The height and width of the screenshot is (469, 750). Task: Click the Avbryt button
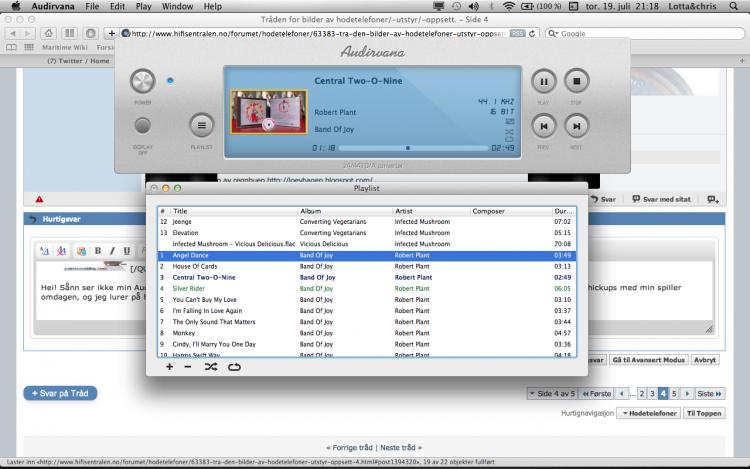[x=705, y=360]
